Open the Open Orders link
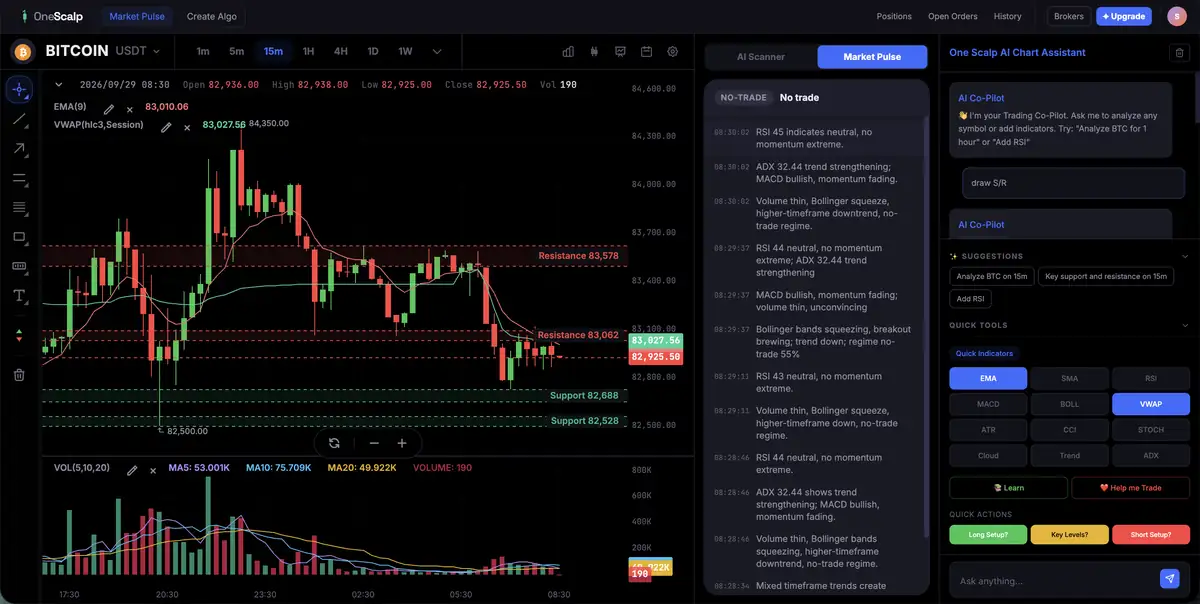The height and width of the screenshot is (604, 1200). coord(952,16)
